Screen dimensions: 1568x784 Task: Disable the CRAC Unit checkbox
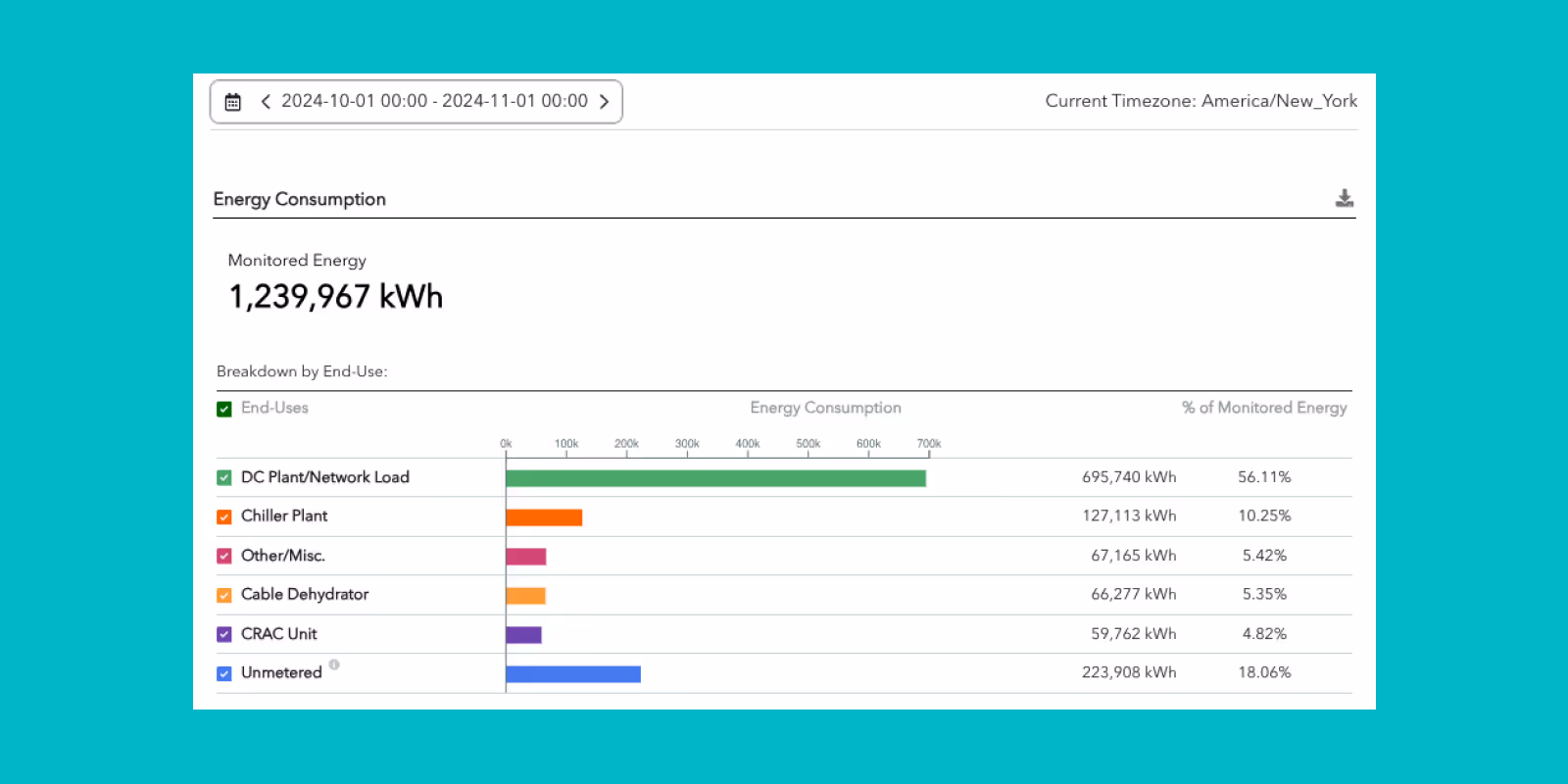224,634
